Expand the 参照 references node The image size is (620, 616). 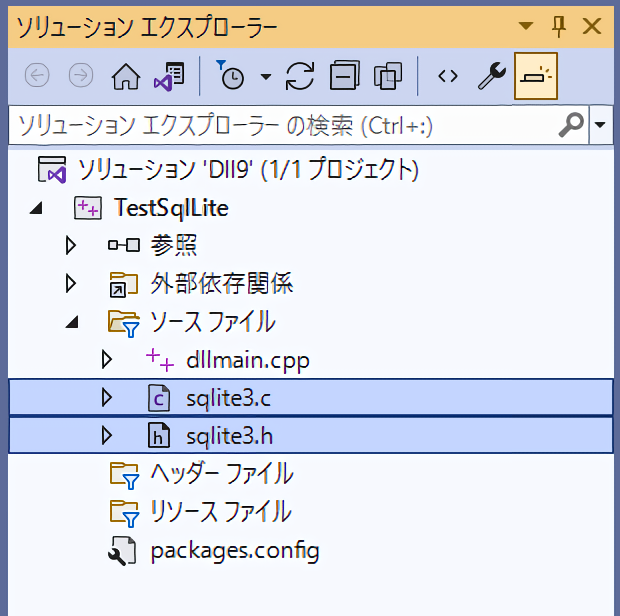[70, 245]
